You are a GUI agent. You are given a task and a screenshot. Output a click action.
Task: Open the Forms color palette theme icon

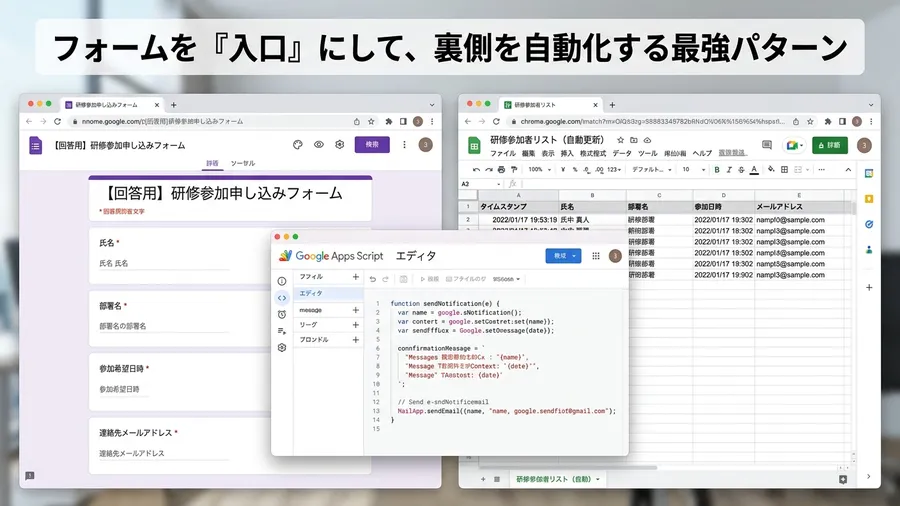297,145
